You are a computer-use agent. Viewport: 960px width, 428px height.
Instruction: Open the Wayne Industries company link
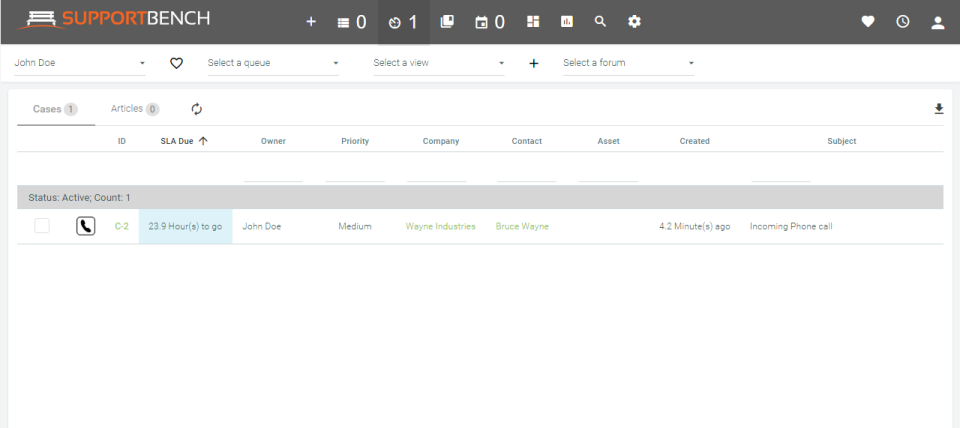coord(440,227)
